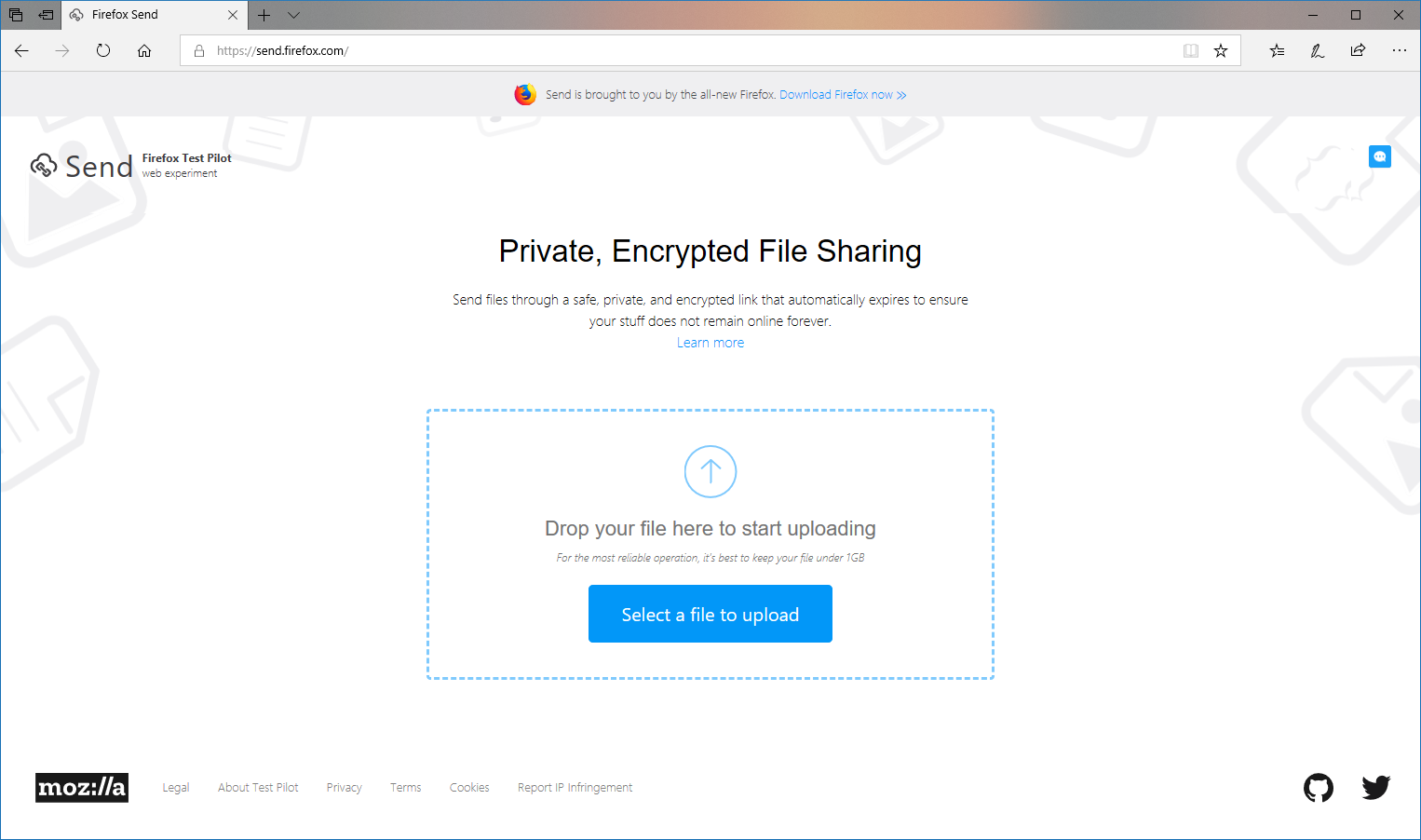Open the reading view icon
Viewport: 1421px width, 840px height.
point(1190,50)
